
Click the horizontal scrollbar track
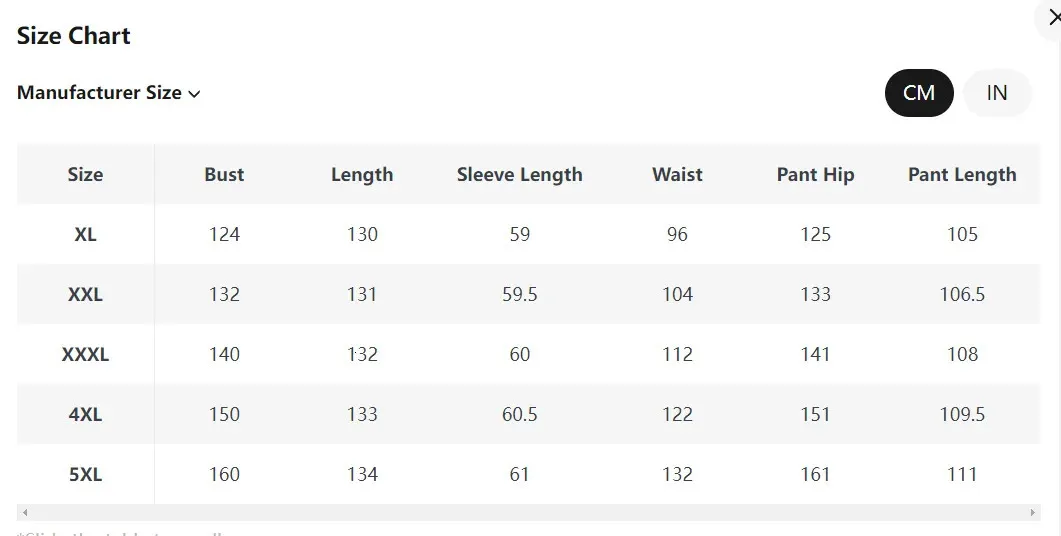(528, 512)
